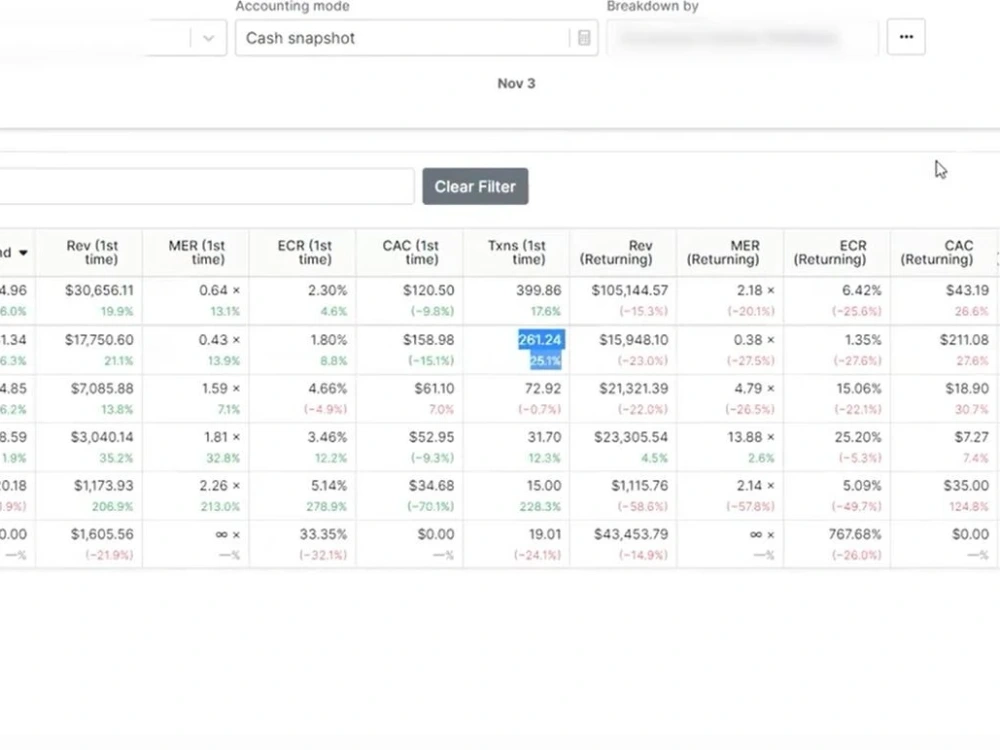The height and width of the screenshot is (750, 1000).
Task: Click the 2.18 × returning MER value
Action: [756, 290]
